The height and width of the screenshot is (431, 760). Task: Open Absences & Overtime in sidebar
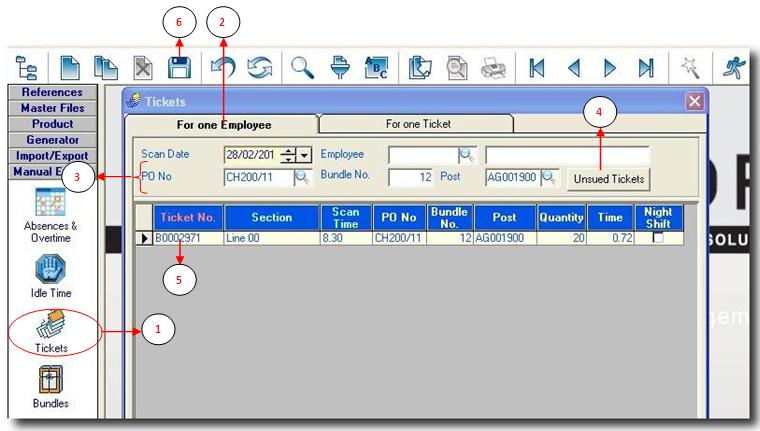point(51,213)
